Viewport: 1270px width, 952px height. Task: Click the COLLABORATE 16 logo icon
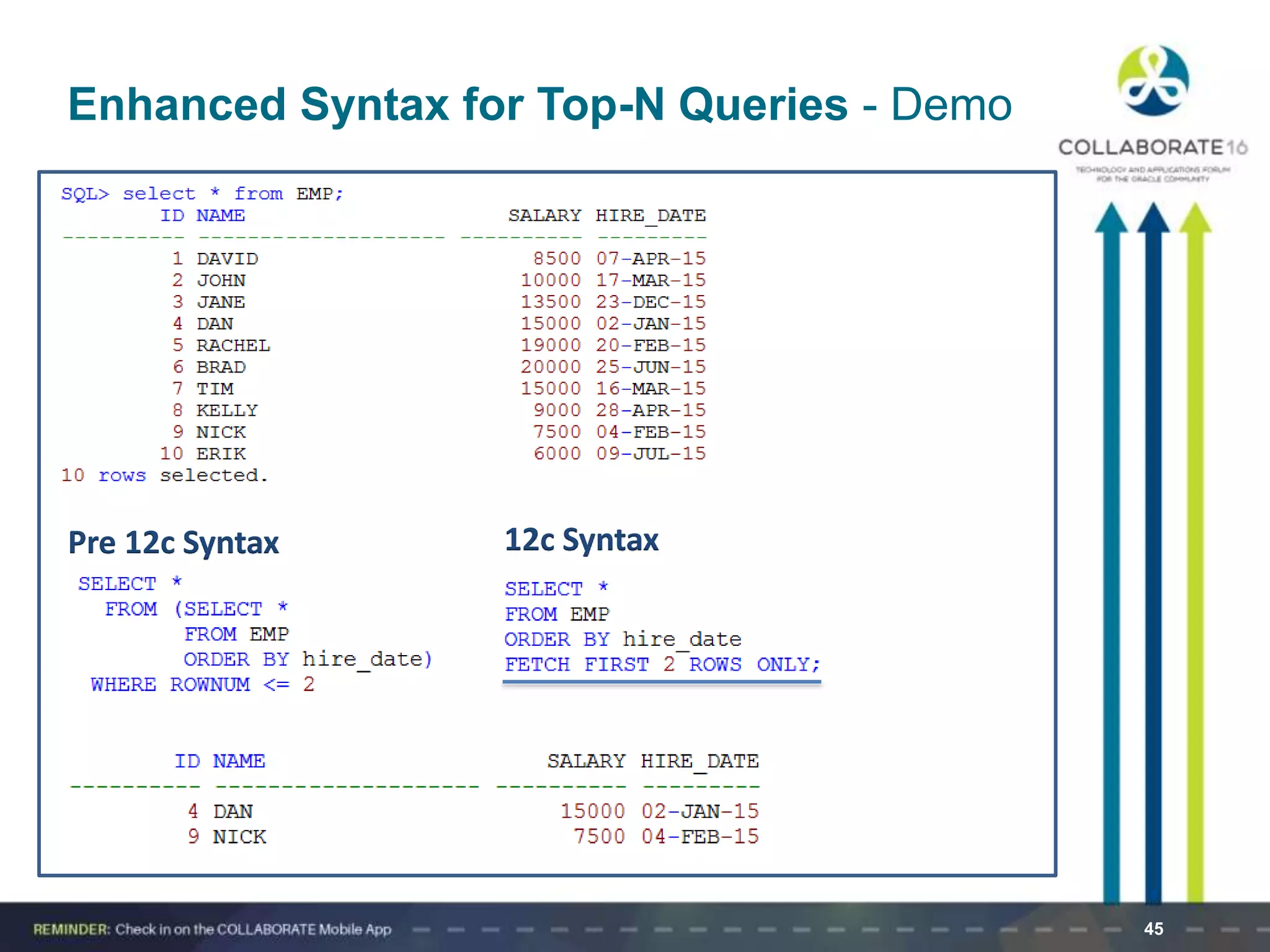(1153, 81)
